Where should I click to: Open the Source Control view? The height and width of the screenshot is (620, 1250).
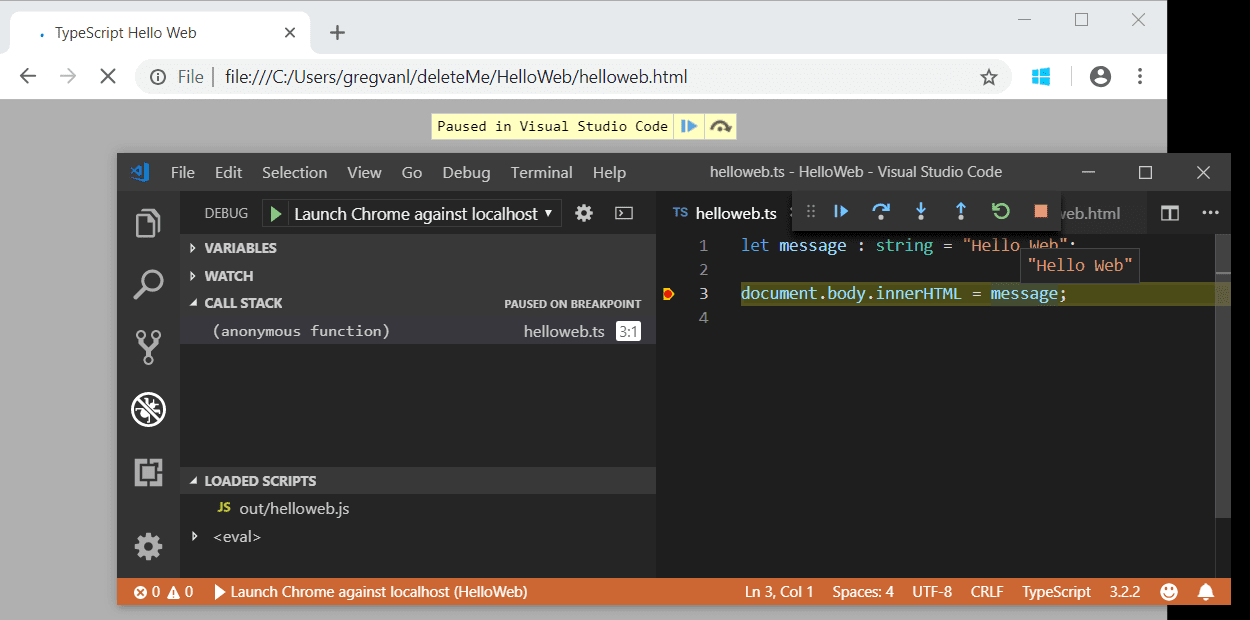[x=148, y=347]
